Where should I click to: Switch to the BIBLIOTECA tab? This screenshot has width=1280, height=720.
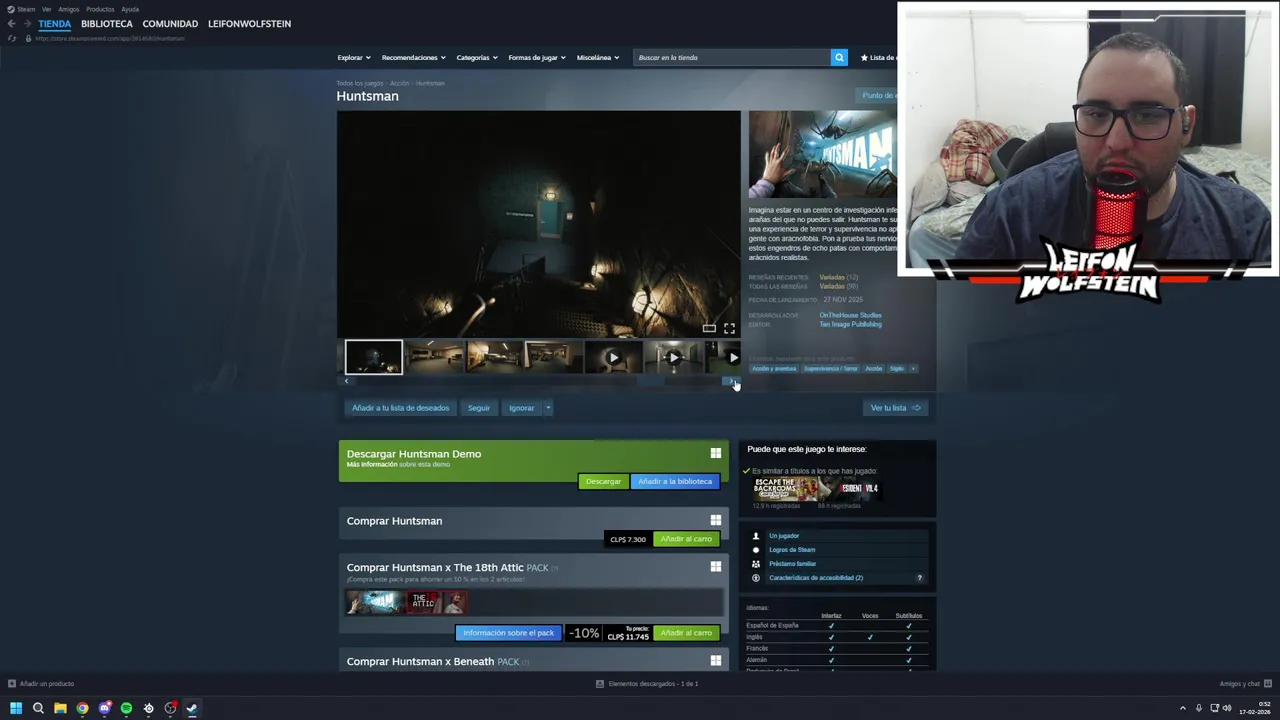pos(107,24)
